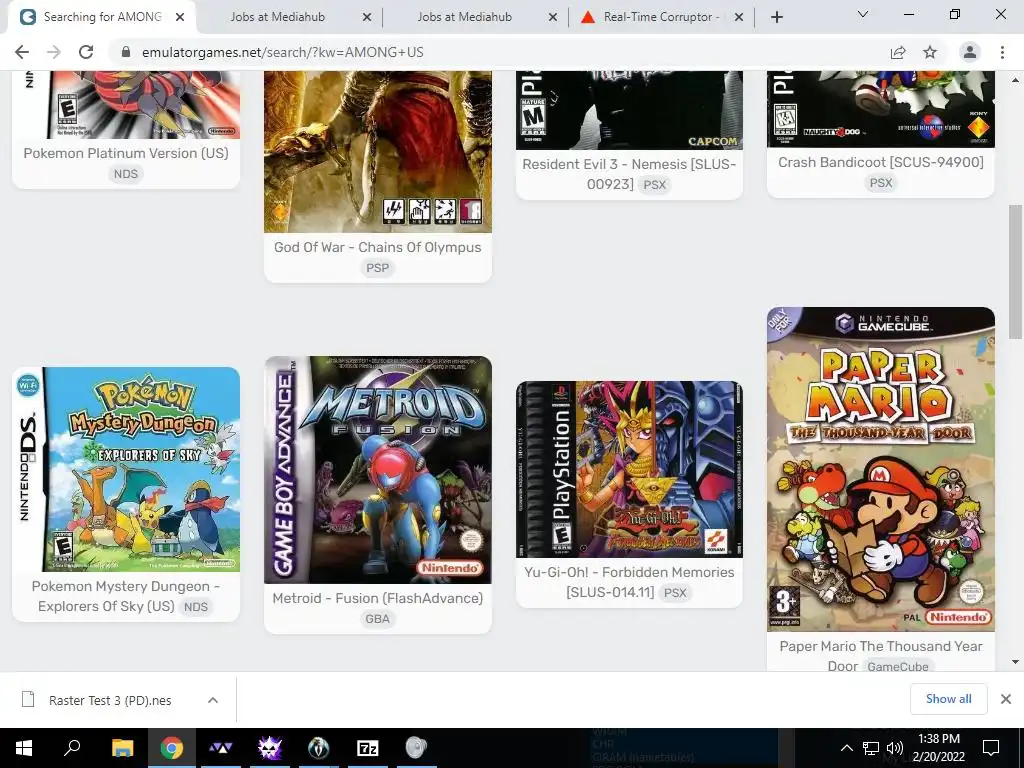
Task: Open Chrome's three-dot menu
Action: [x=1002, y=52]
